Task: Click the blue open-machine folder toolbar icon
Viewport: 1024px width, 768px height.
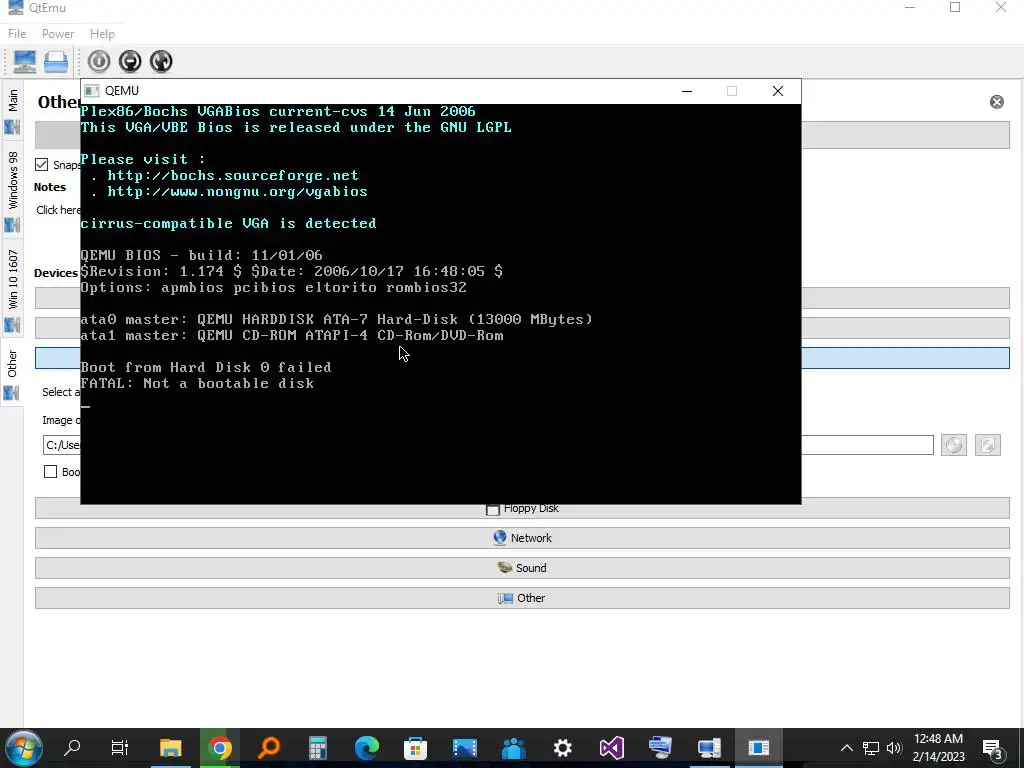Action: tap(56, 61)
